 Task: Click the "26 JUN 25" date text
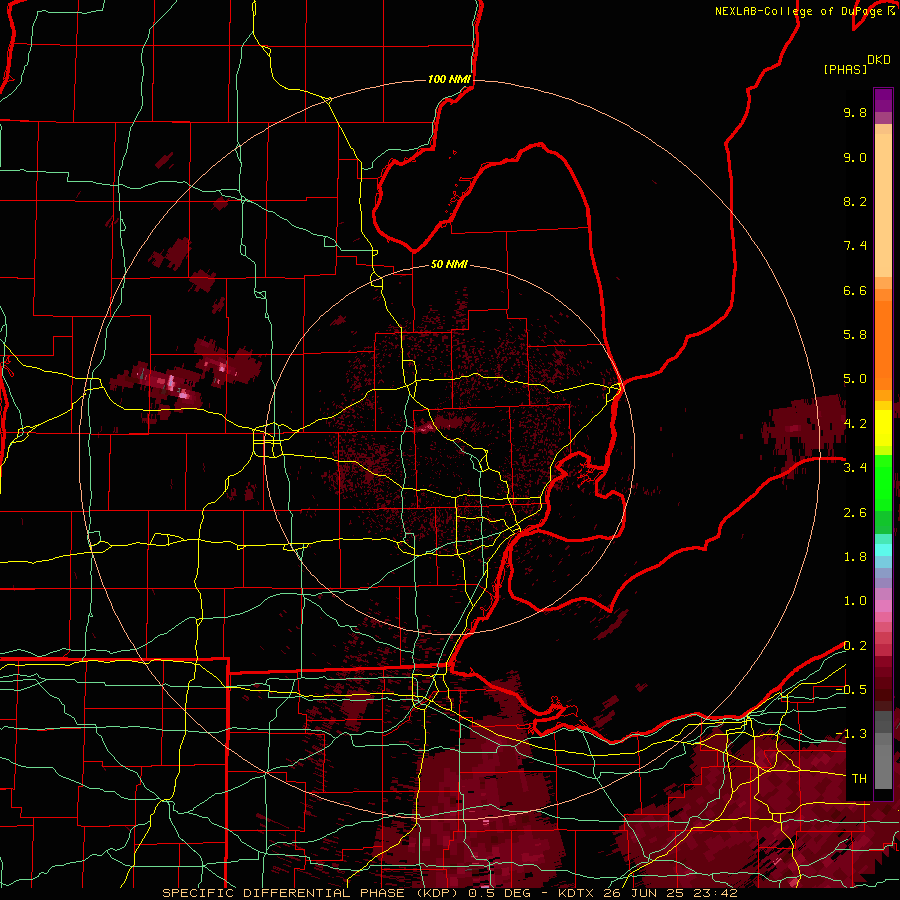[x=646, y=893]
